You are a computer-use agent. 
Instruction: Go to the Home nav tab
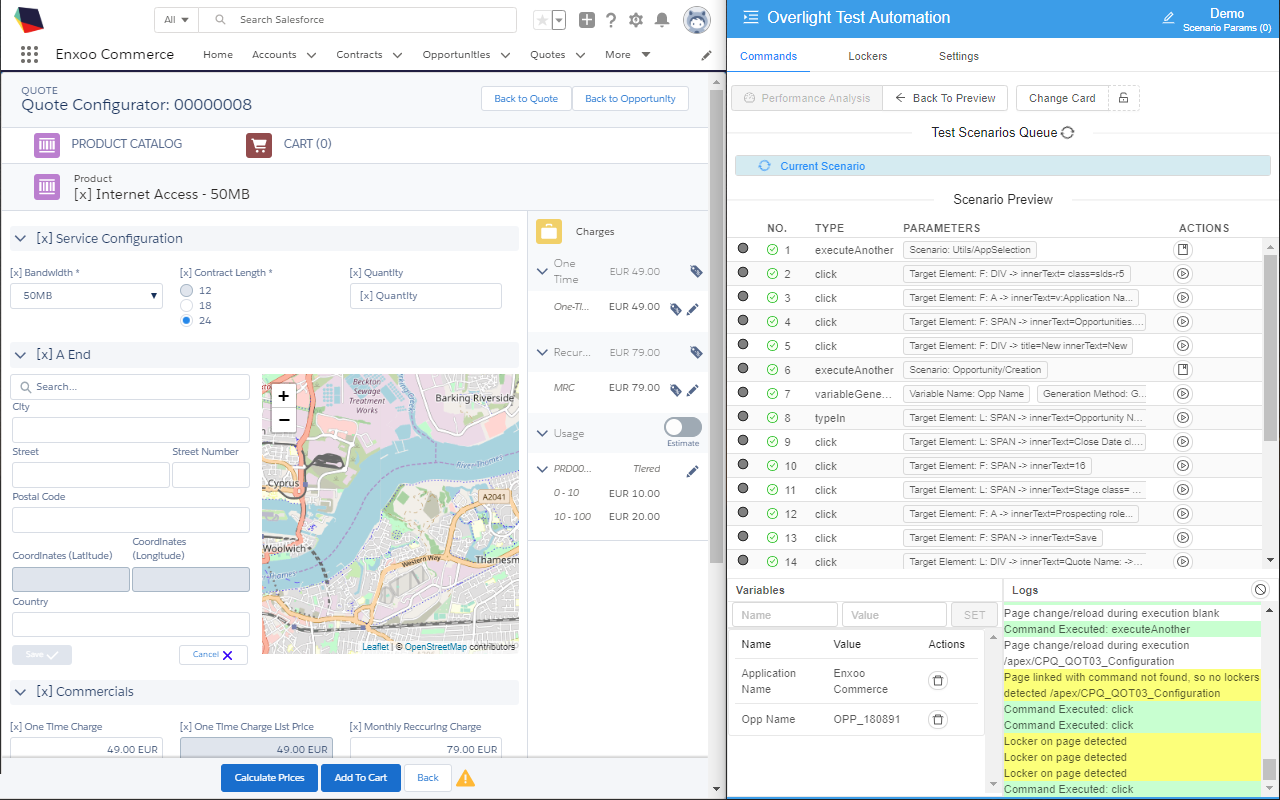pos(218,55)
